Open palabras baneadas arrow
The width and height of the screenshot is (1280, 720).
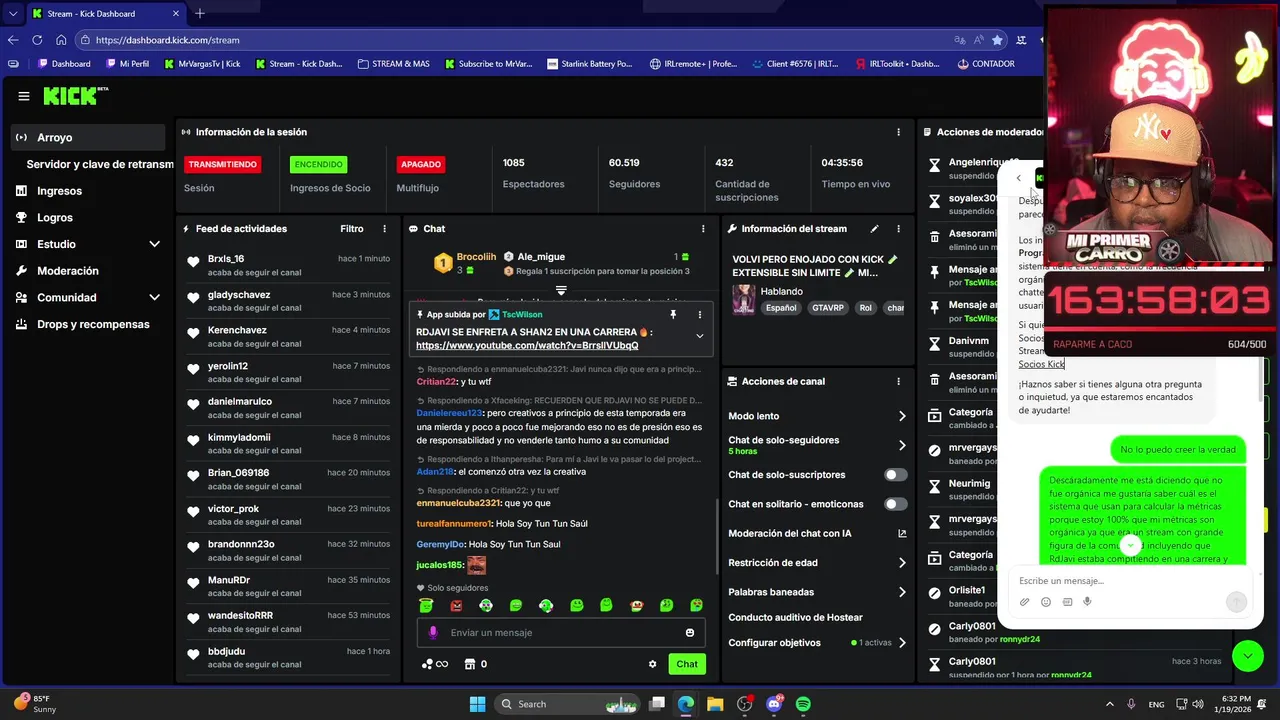pyautogui.click(x=902, y=592)
